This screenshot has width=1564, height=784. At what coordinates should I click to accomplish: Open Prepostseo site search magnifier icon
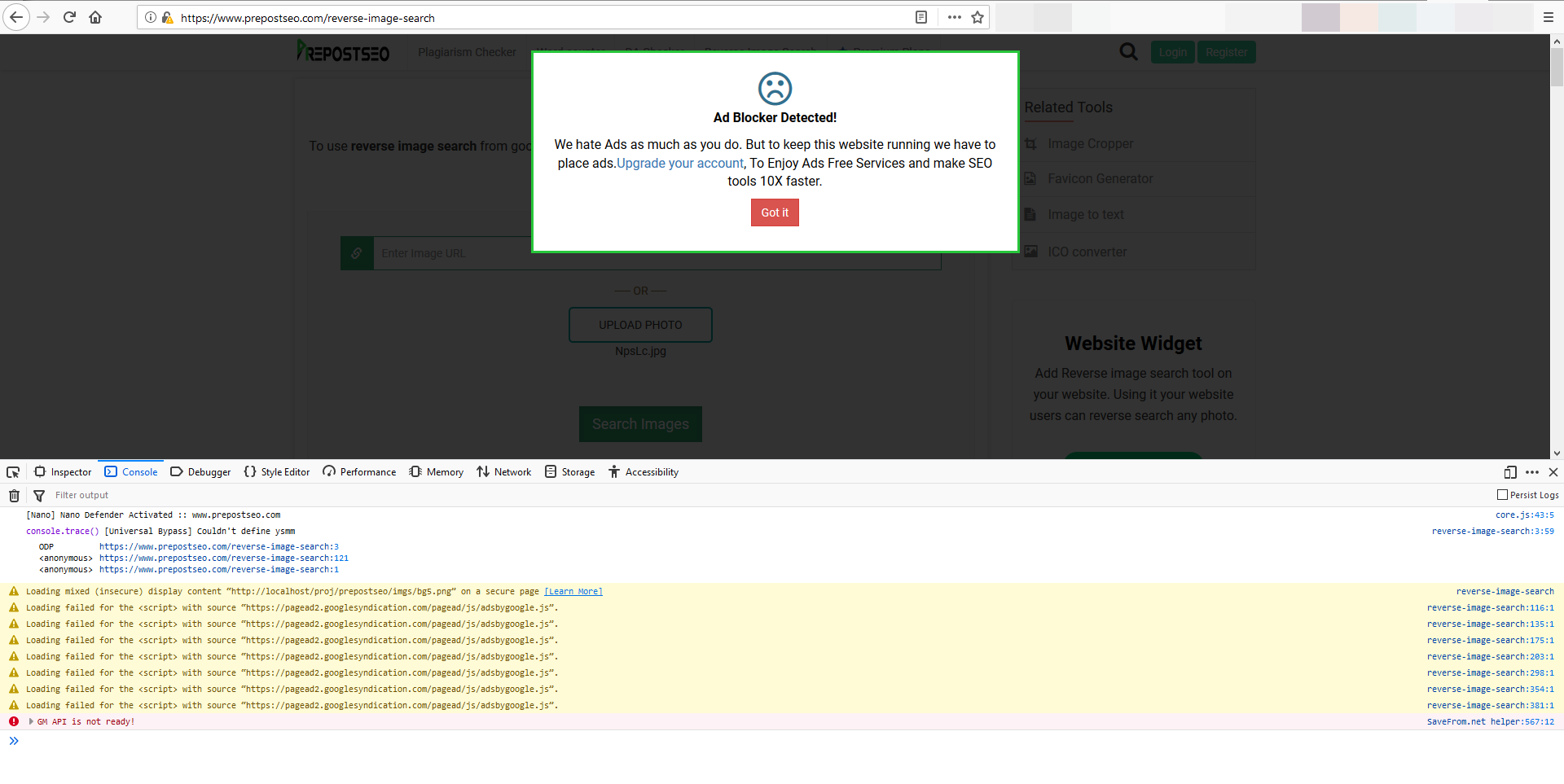pos(1128,51)
